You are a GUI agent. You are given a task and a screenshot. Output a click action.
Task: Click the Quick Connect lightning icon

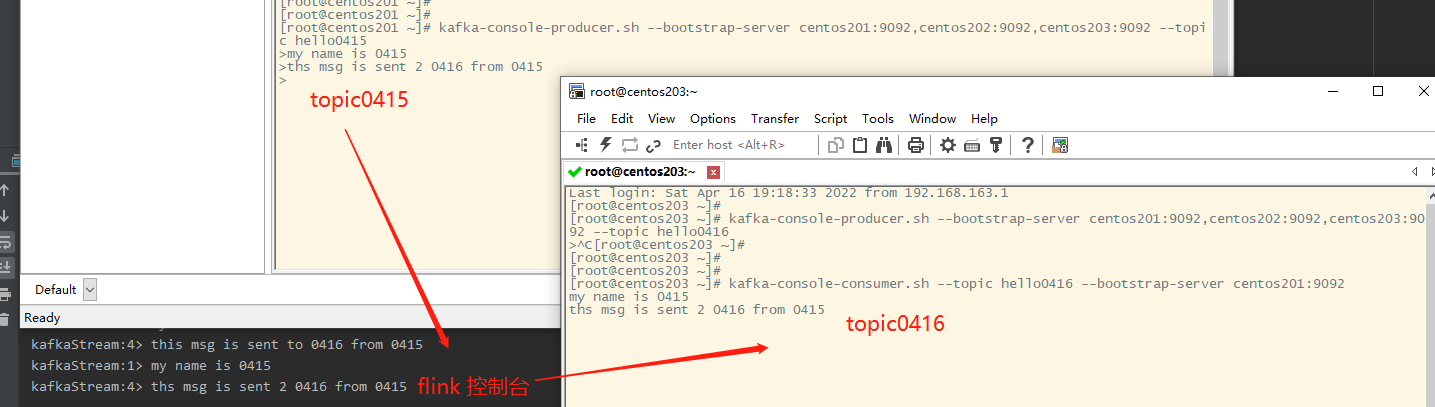pyautogui.click(x=605, y=145)
